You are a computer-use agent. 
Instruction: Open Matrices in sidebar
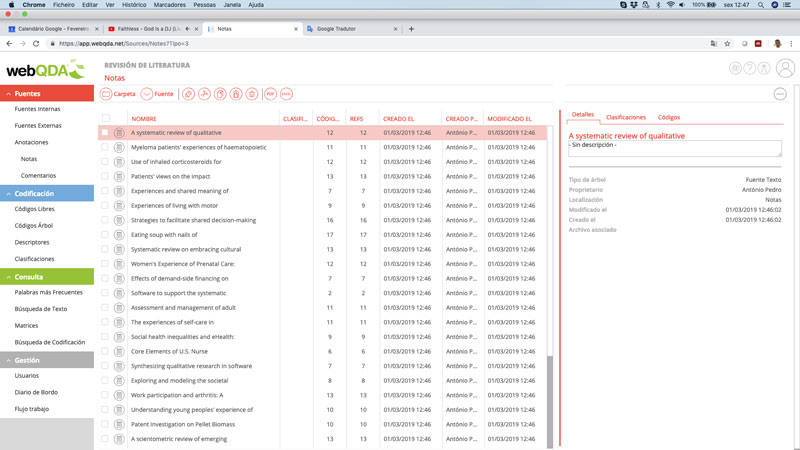pos(26,326)
